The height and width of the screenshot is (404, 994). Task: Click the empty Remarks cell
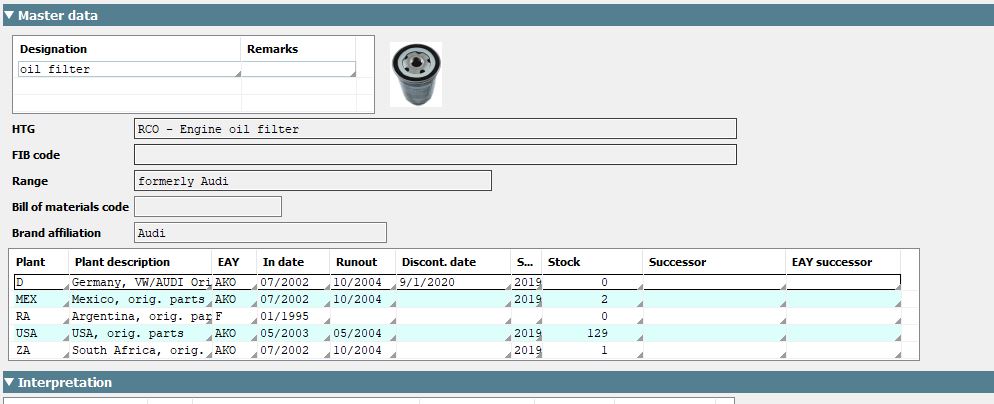coord(299,70)
